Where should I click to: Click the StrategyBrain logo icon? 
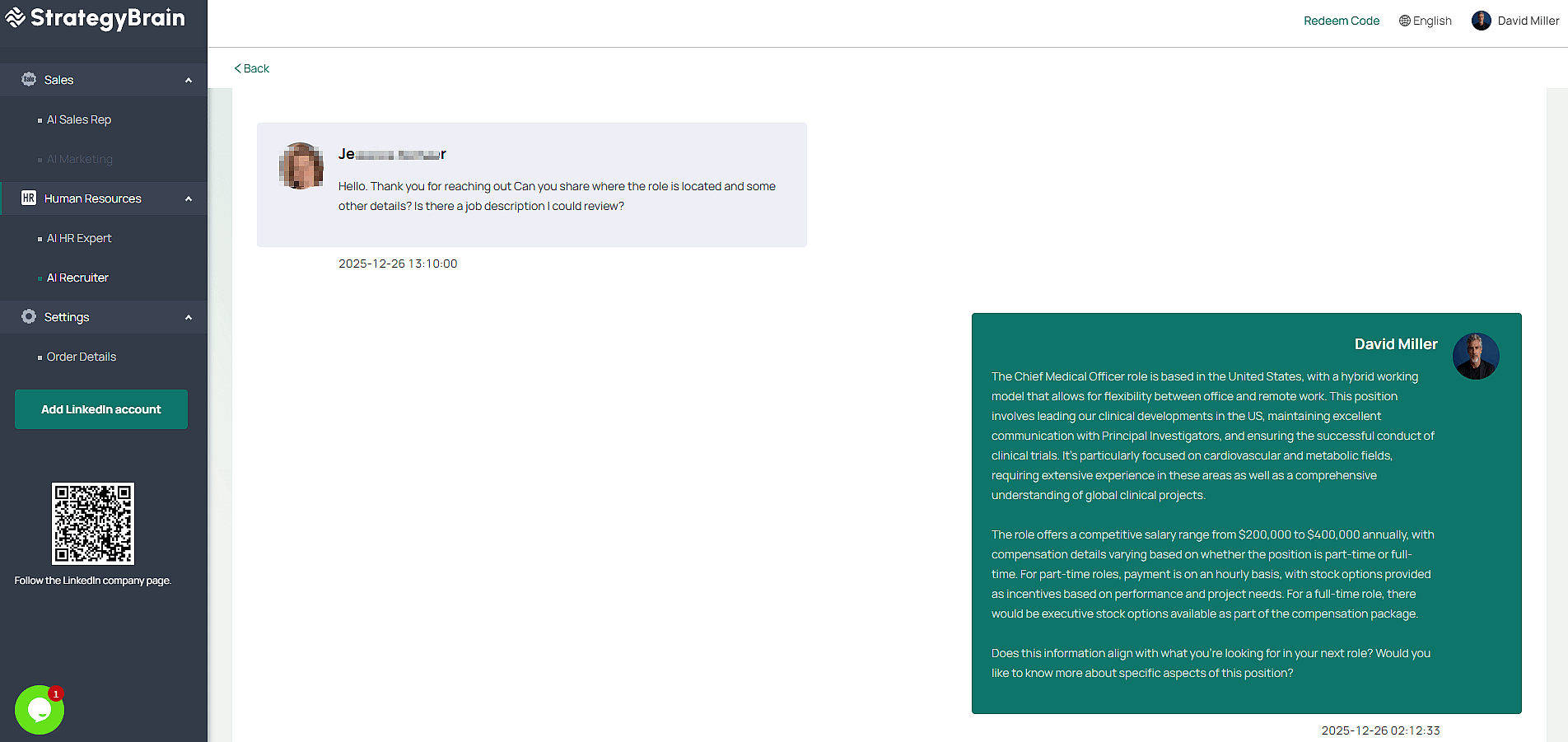(15, 18)
